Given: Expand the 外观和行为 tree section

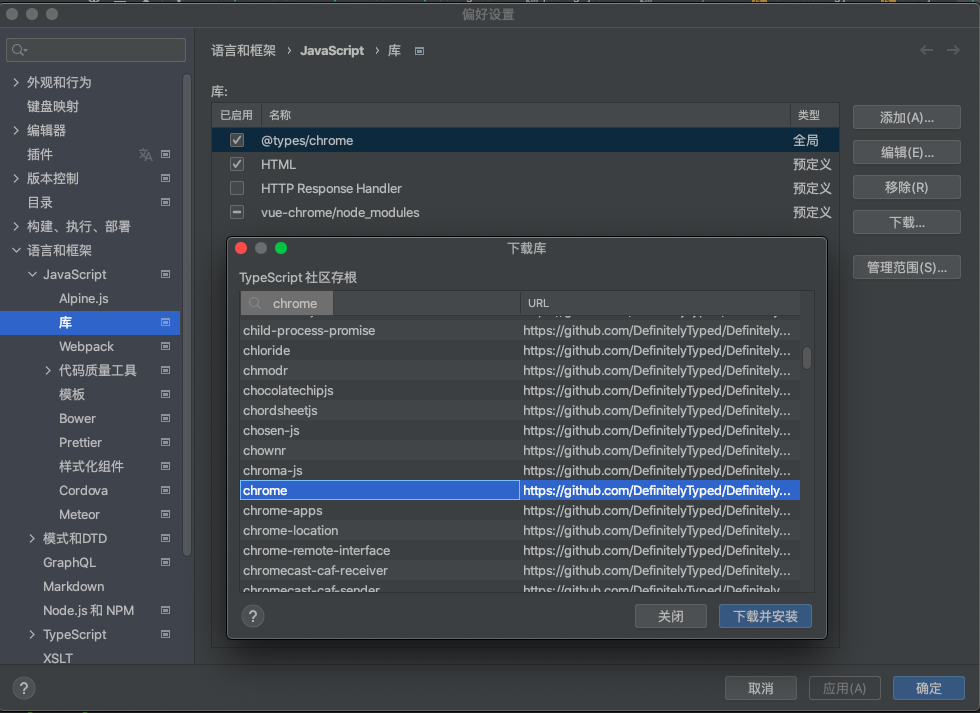Looking at the screenshot, I should 16,83.
